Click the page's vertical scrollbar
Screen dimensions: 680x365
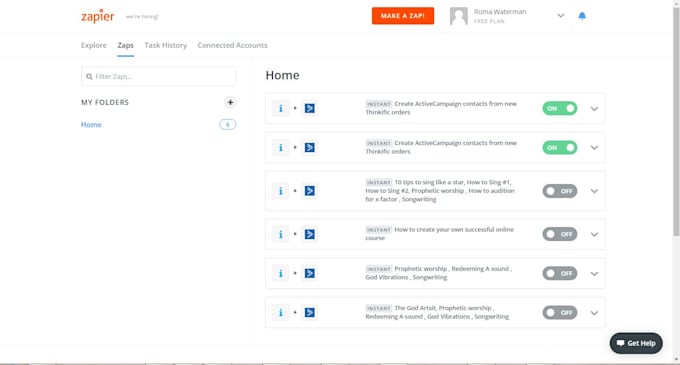pos(676,121)
